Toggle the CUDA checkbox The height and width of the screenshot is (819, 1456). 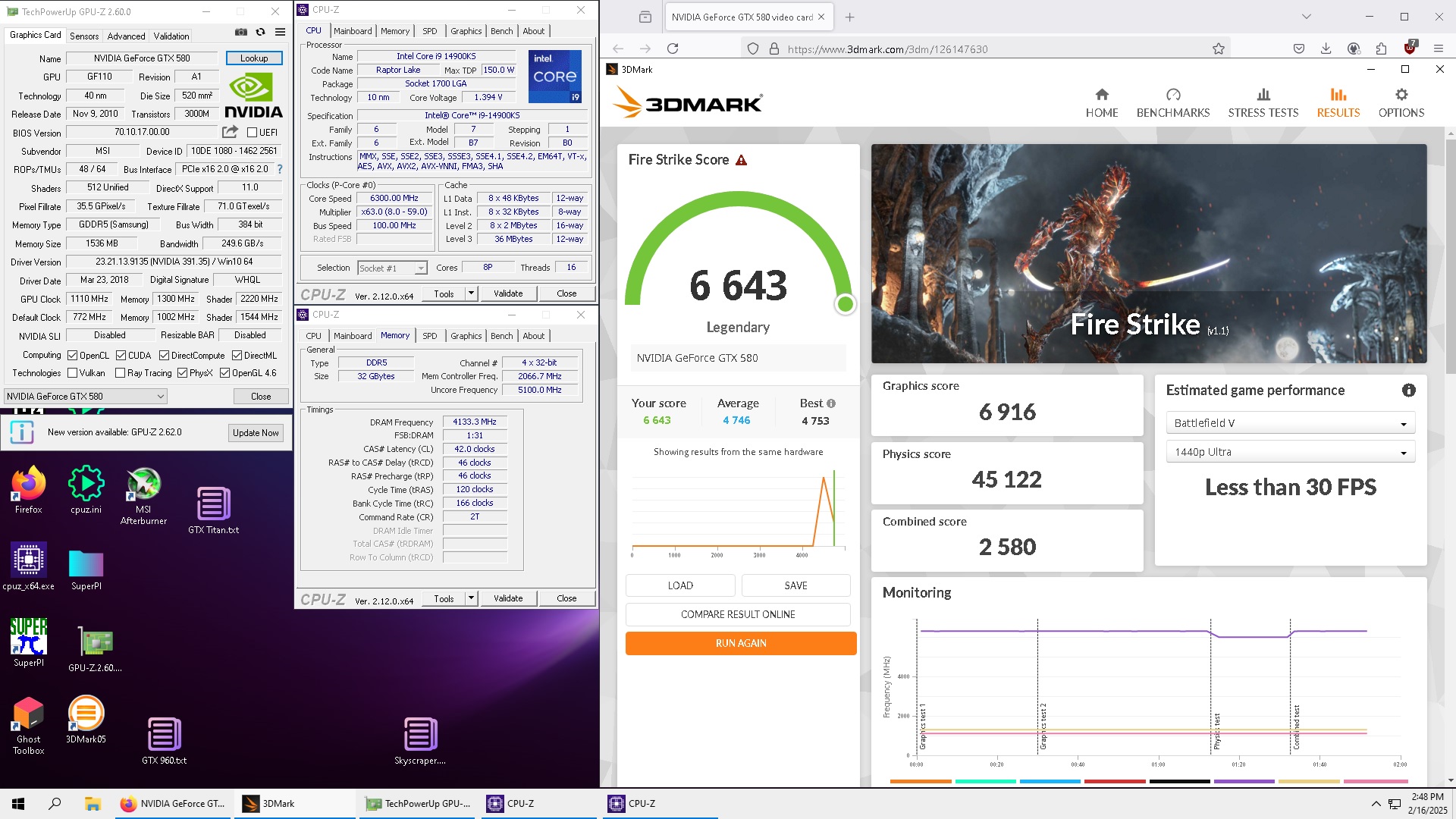coord(121,356)
